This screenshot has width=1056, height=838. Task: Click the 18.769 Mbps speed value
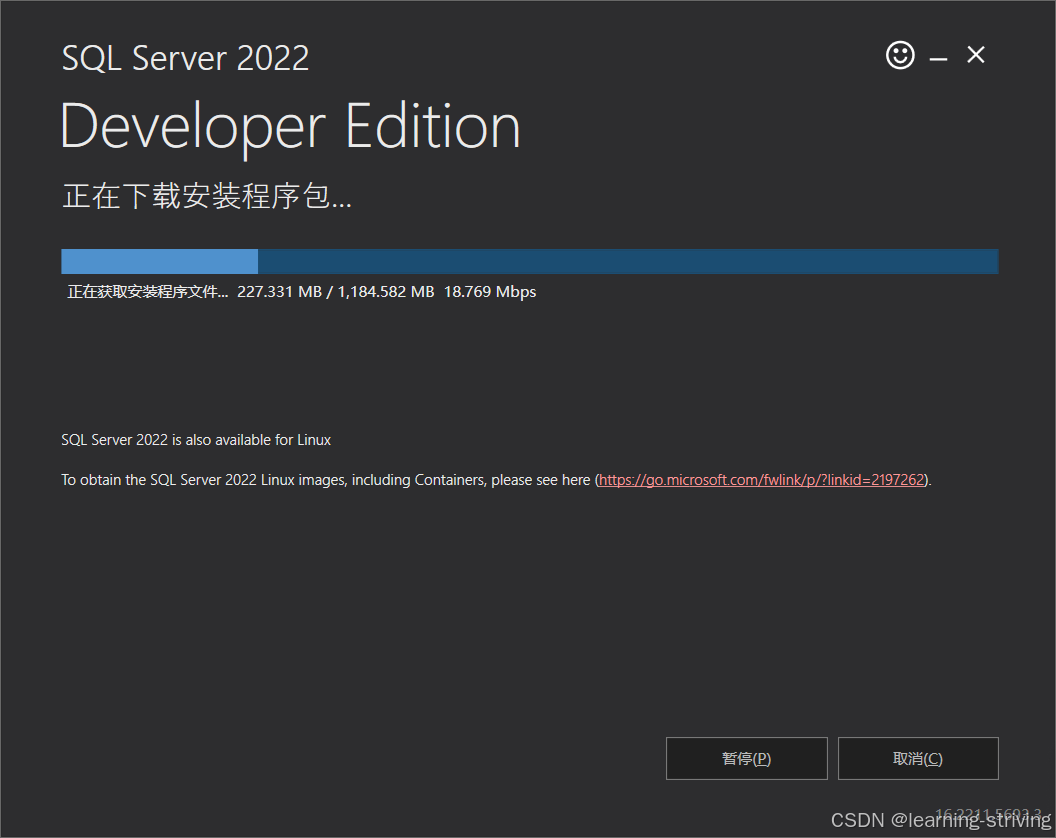pyautogui.click(x=490, y=292)
